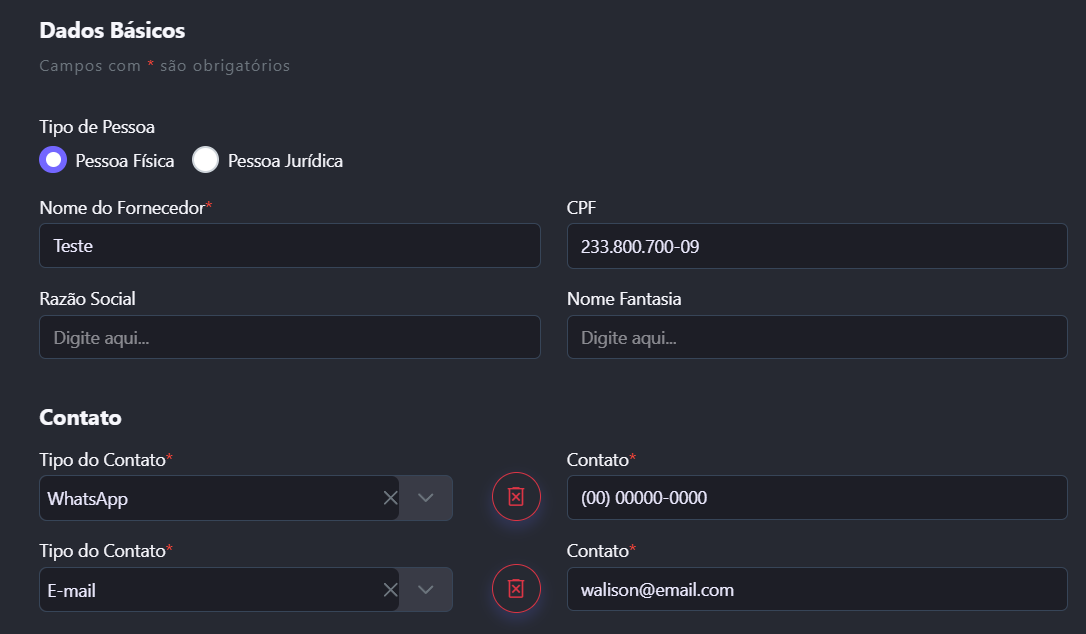The height and width of the screenshot is (634, 1086).
Task: Clear the E-mail contact type selection
Action: (x=390, y=590)
